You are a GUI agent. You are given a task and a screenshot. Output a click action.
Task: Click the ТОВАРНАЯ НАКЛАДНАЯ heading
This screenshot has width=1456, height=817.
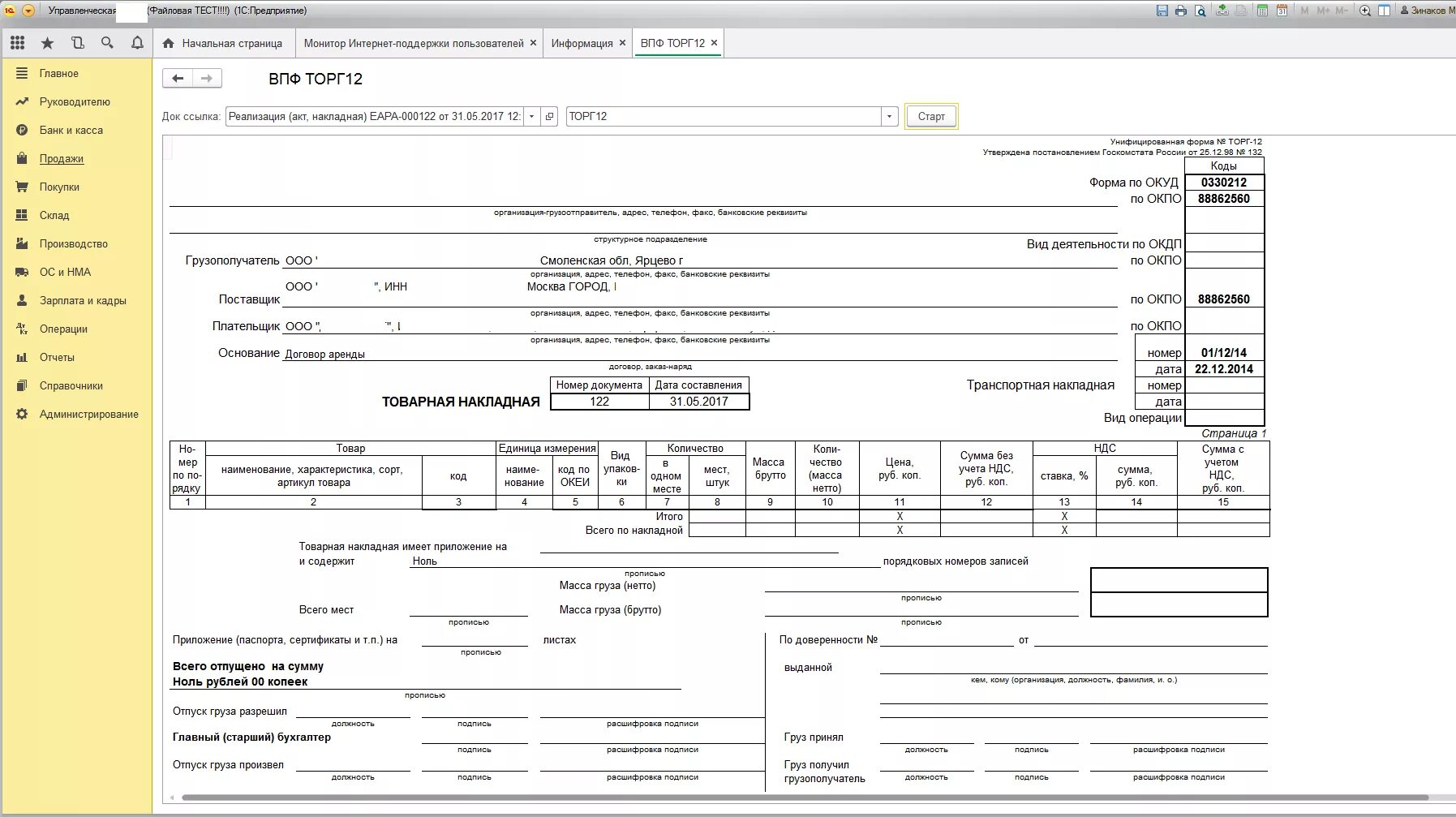(461, 402)
